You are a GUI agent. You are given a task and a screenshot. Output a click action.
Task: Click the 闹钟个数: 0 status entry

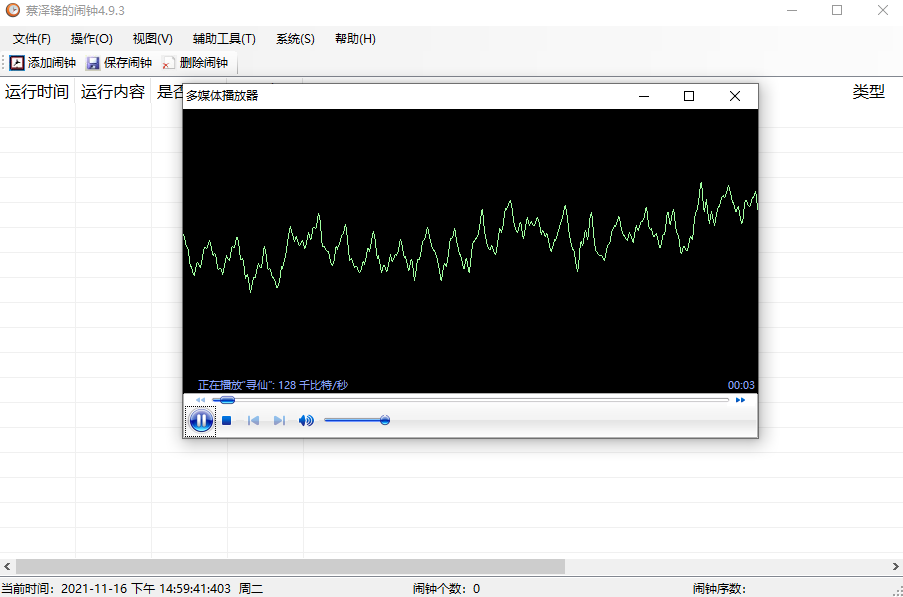pos(446,588)
